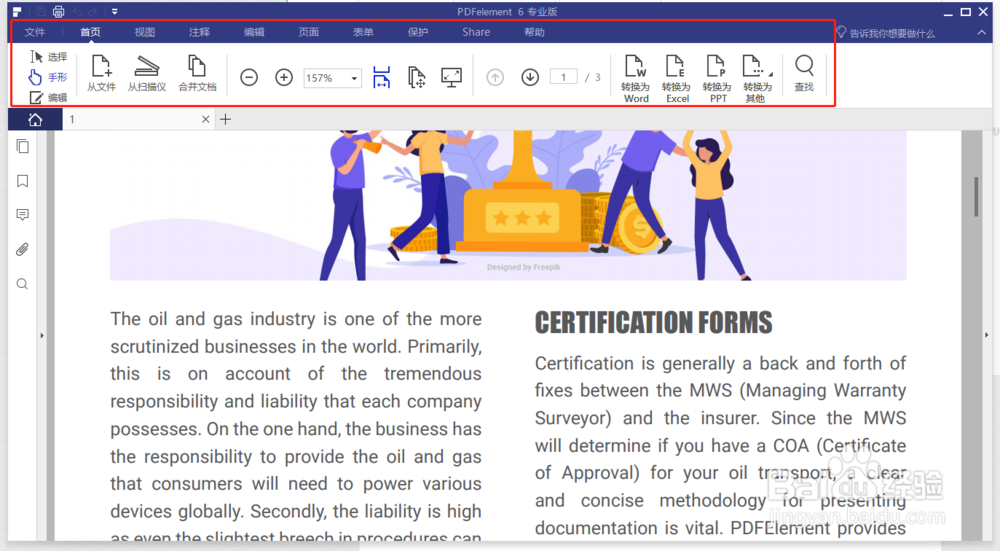Choose the 编辑 edit tool in the toolbar
The width and height of the screenshot is (1000, 551).
[x=48, y=97]
